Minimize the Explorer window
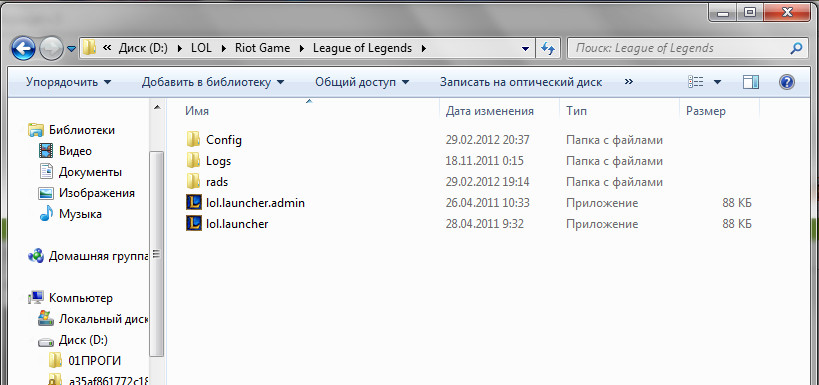This screenshot has height=385, width=819. tap(723, 12)
